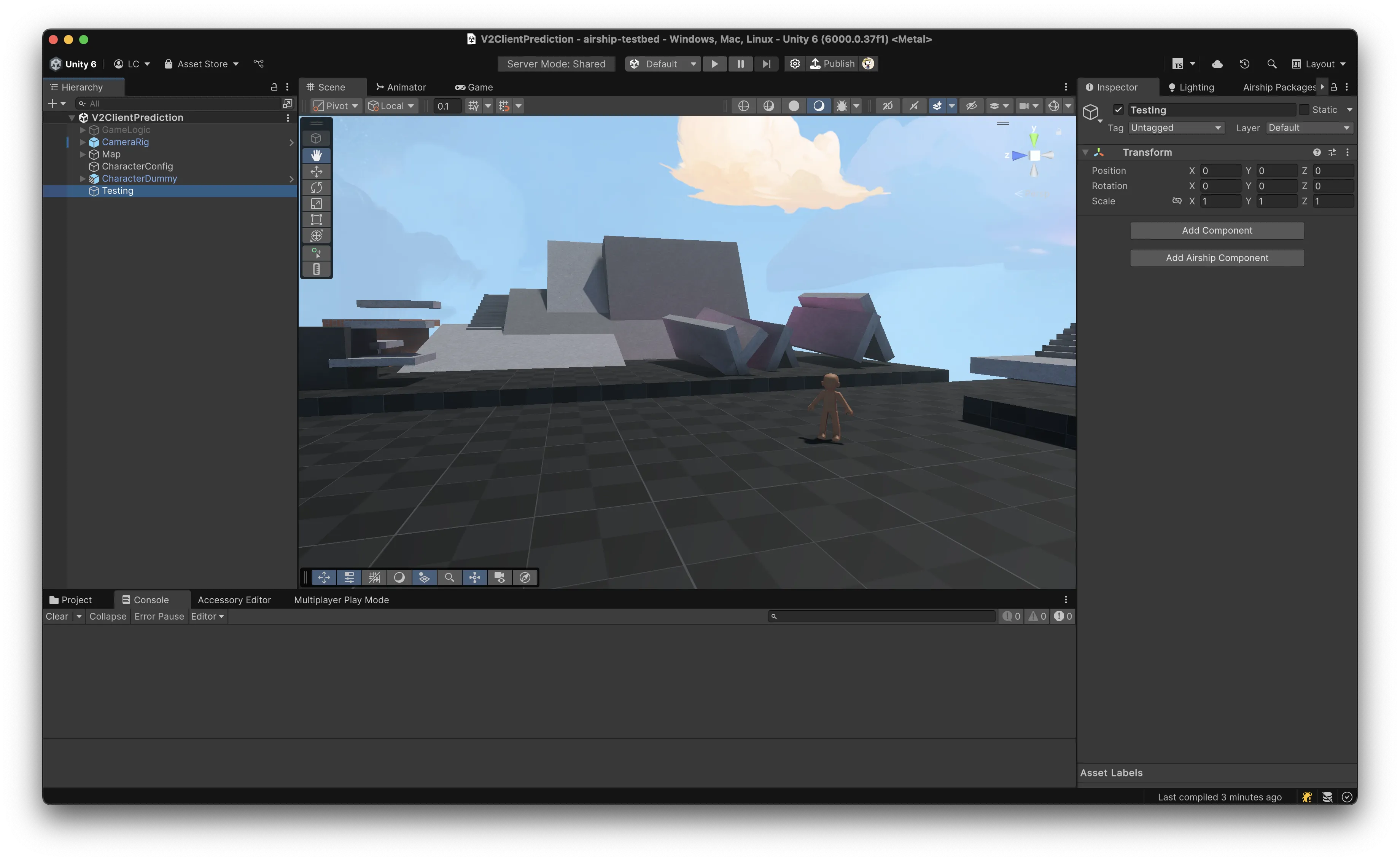Image resolution: width=1400 pixels, height=861 pixels.
Task: Click the camera preview overlay button
Action: click(x=500, y=577)
